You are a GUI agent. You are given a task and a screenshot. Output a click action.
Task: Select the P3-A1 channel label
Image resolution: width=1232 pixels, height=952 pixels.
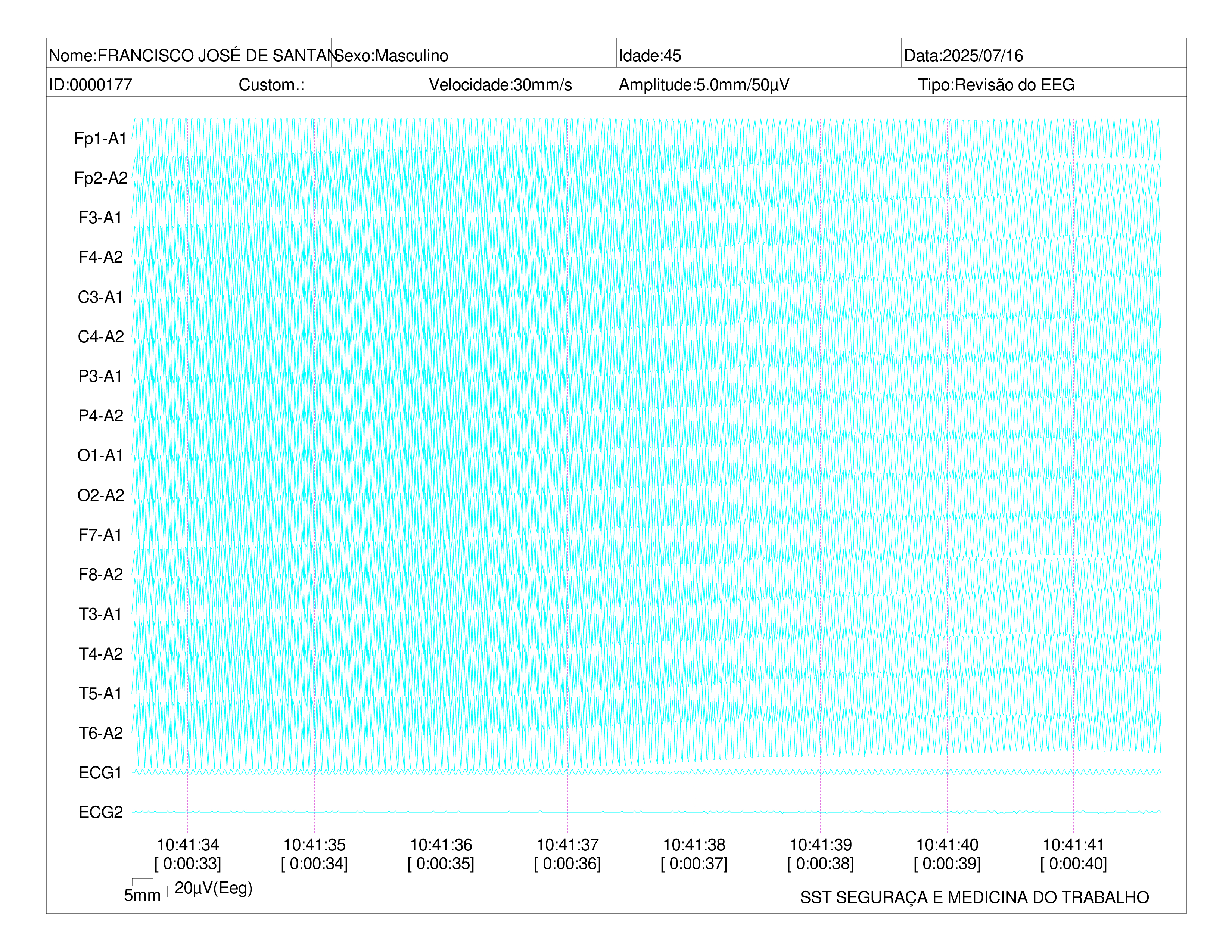100,376
